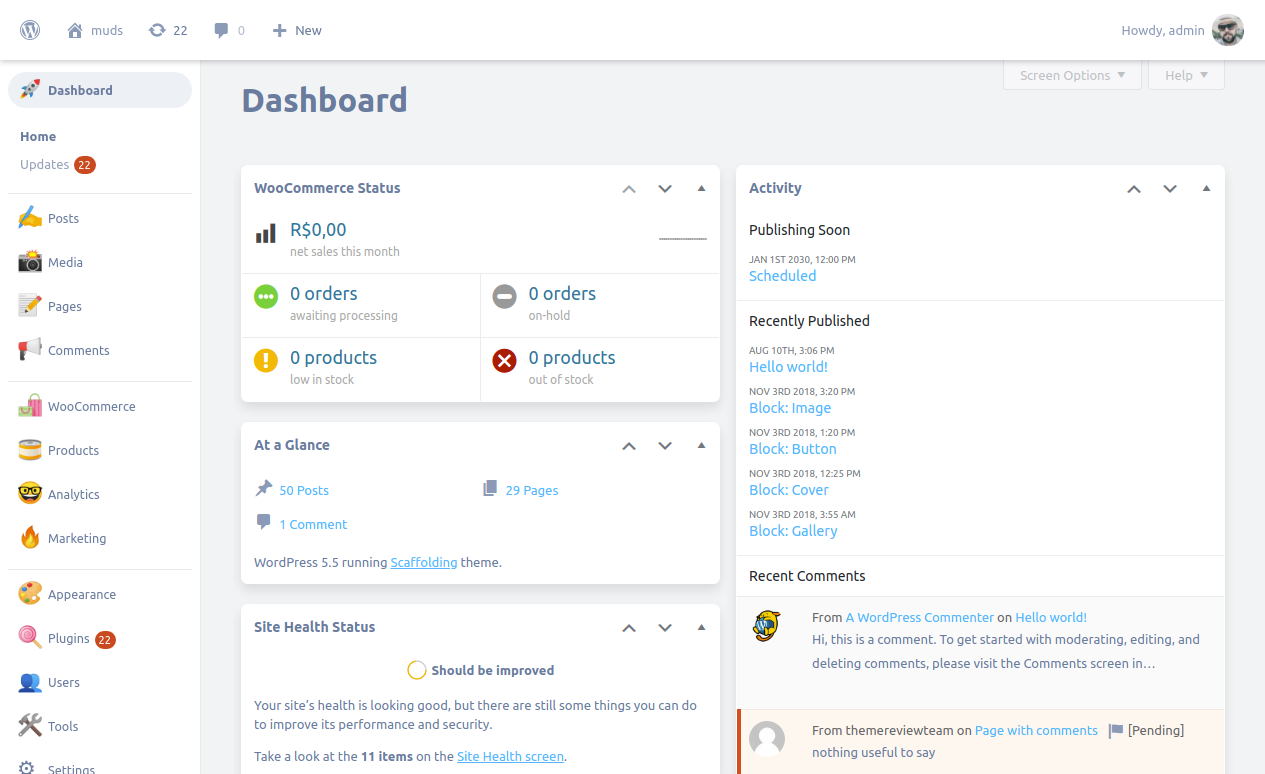
Task: Open the Marketing menu label
Action: coord(77,538)
